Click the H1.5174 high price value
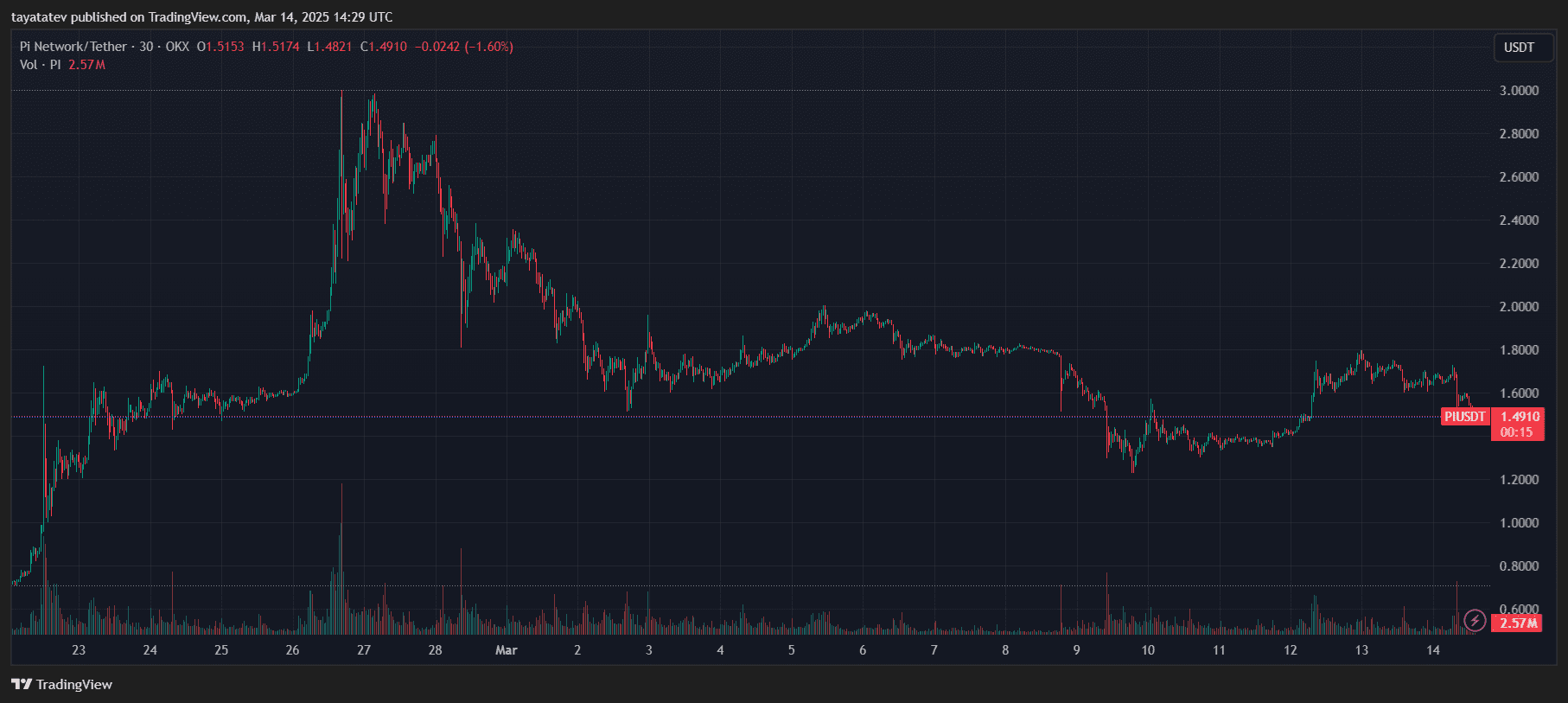 click(x=276, y=47)
